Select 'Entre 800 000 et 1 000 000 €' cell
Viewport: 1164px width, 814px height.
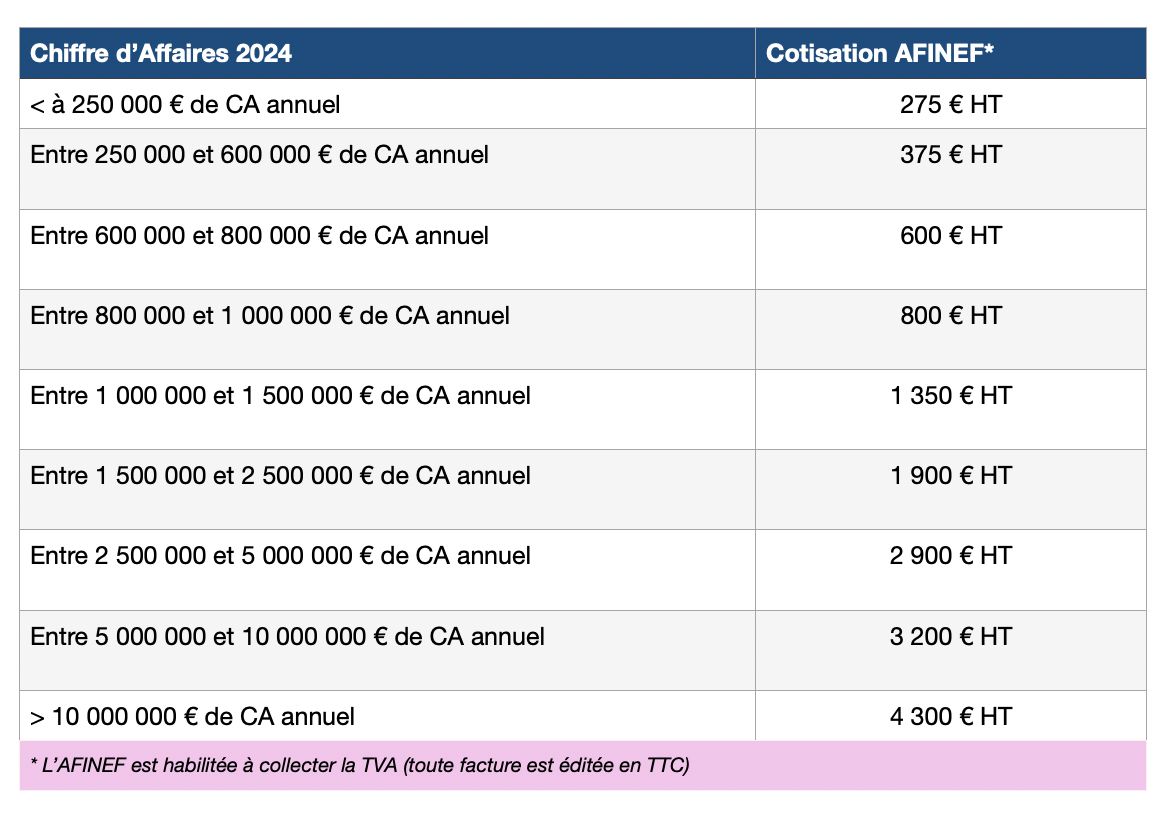pyautogui.click(x=270, y=316)
